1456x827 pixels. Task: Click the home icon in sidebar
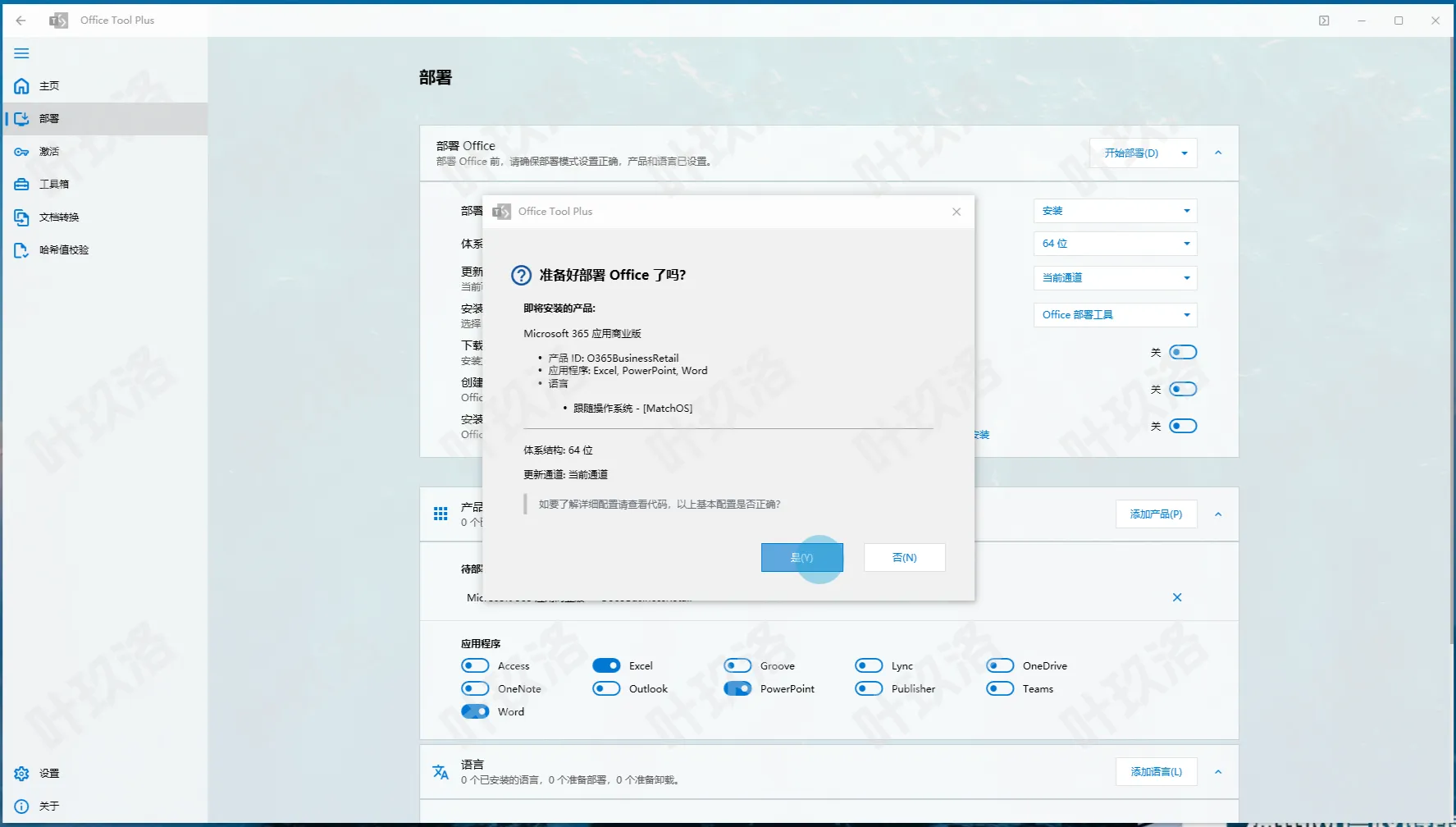click(21, 86)
